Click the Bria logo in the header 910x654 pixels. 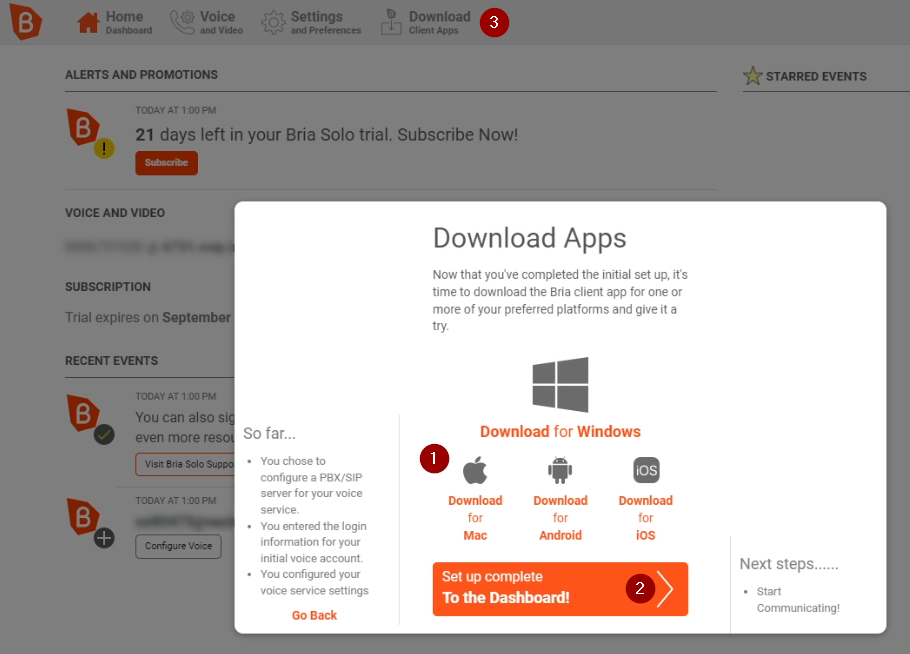[26, 22]
